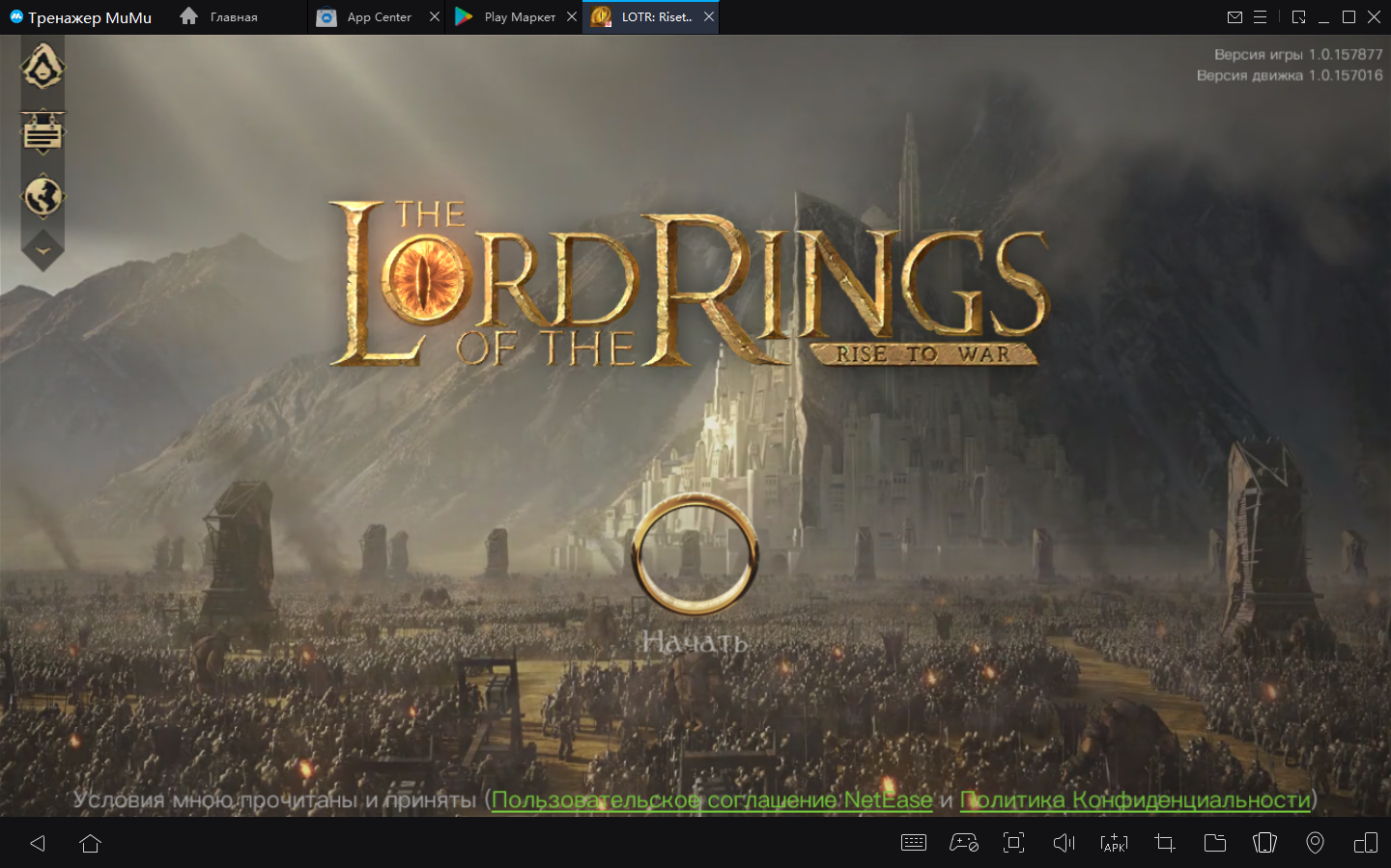Open the volume speaker control
Screen dimensions: 1391x868
(1064, 843)
